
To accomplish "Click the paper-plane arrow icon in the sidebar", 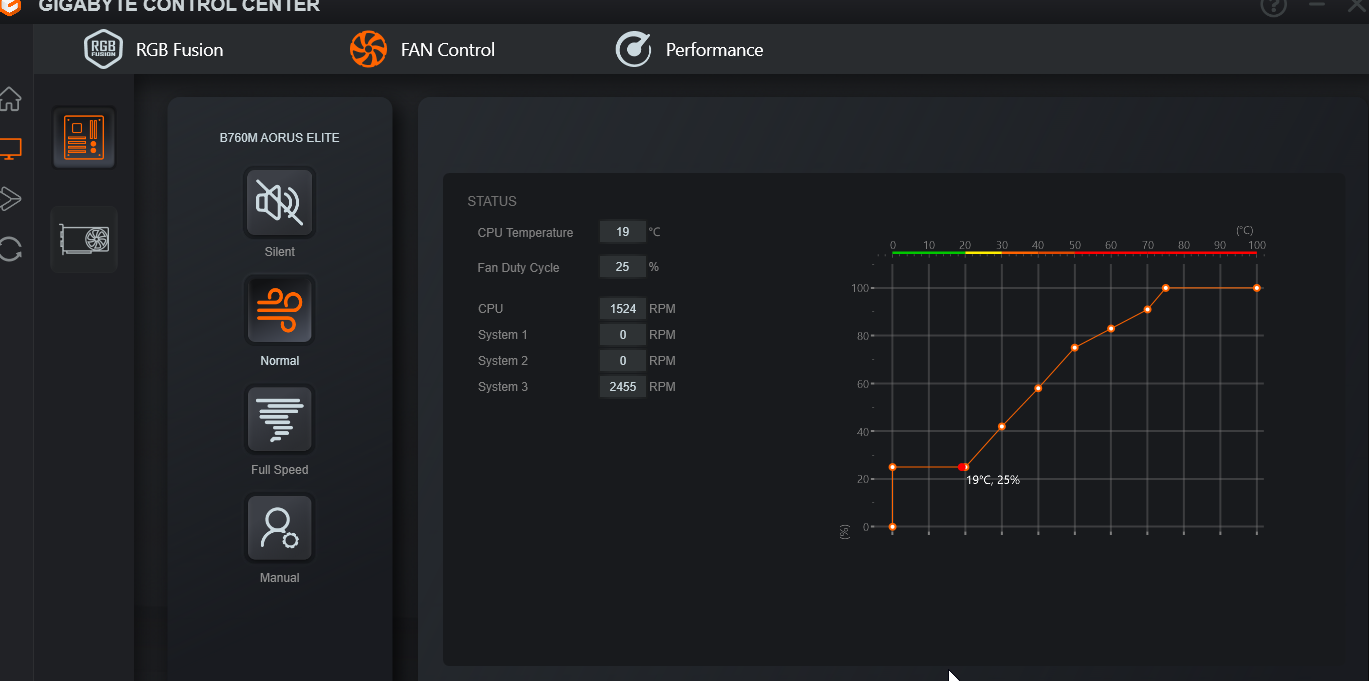I will pyautogui.click(x=10, y=198).
